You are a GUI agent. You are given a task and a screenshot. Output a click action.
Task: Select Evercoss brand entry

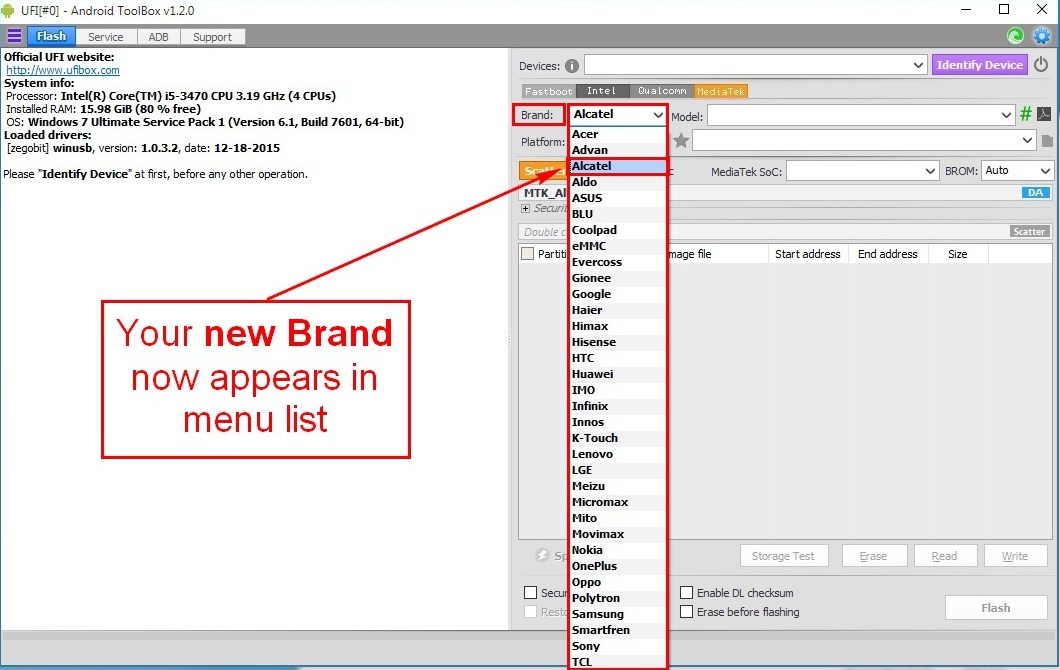point(618,262)
